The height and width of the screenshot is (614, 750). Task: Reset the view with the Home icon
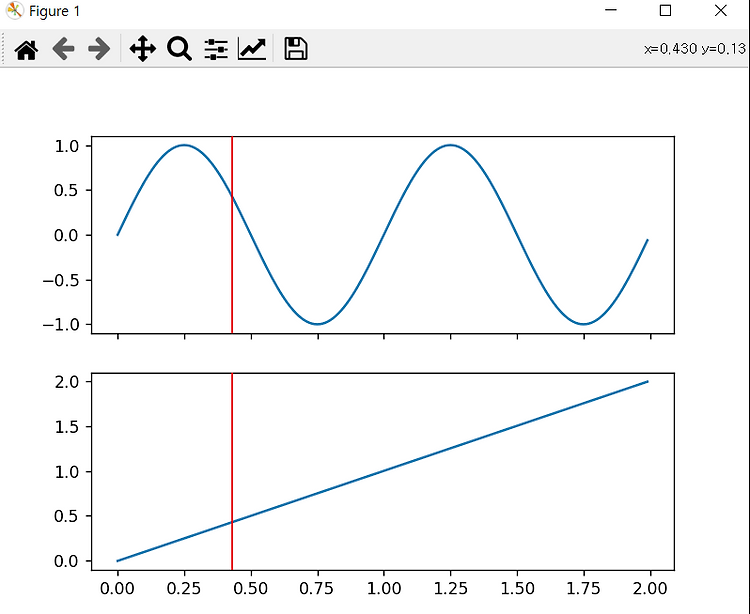point(26,49)
